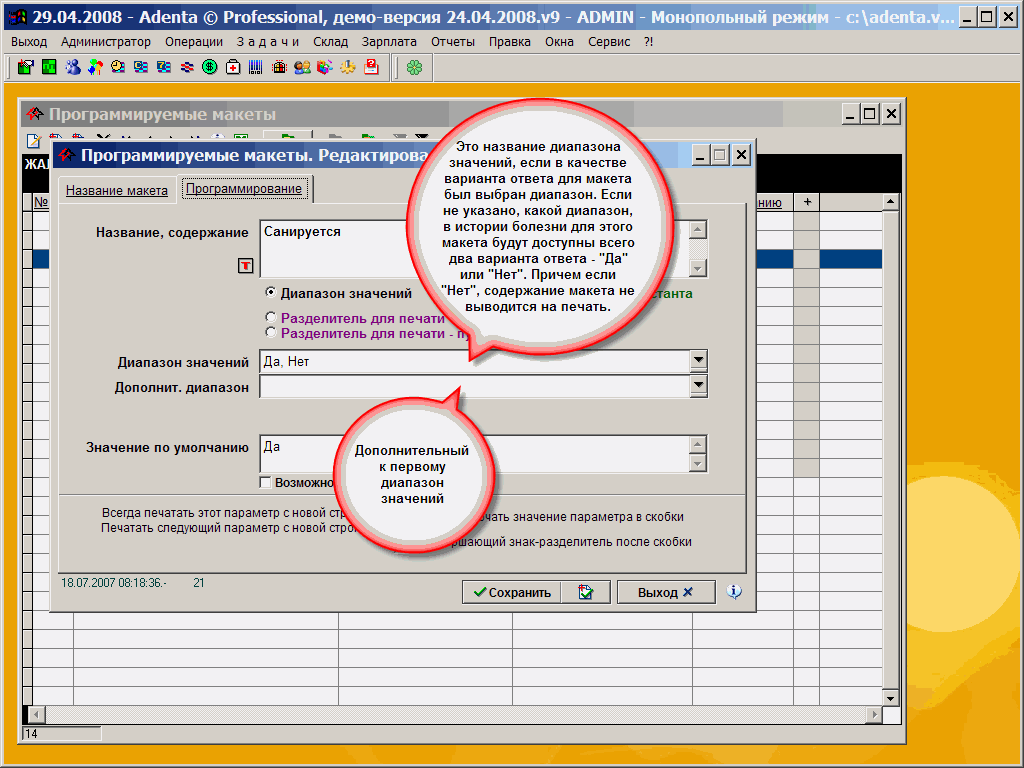Click the blue info icon near Выход
Viewport: 1024px width, 768px height.
pos(734,592)
